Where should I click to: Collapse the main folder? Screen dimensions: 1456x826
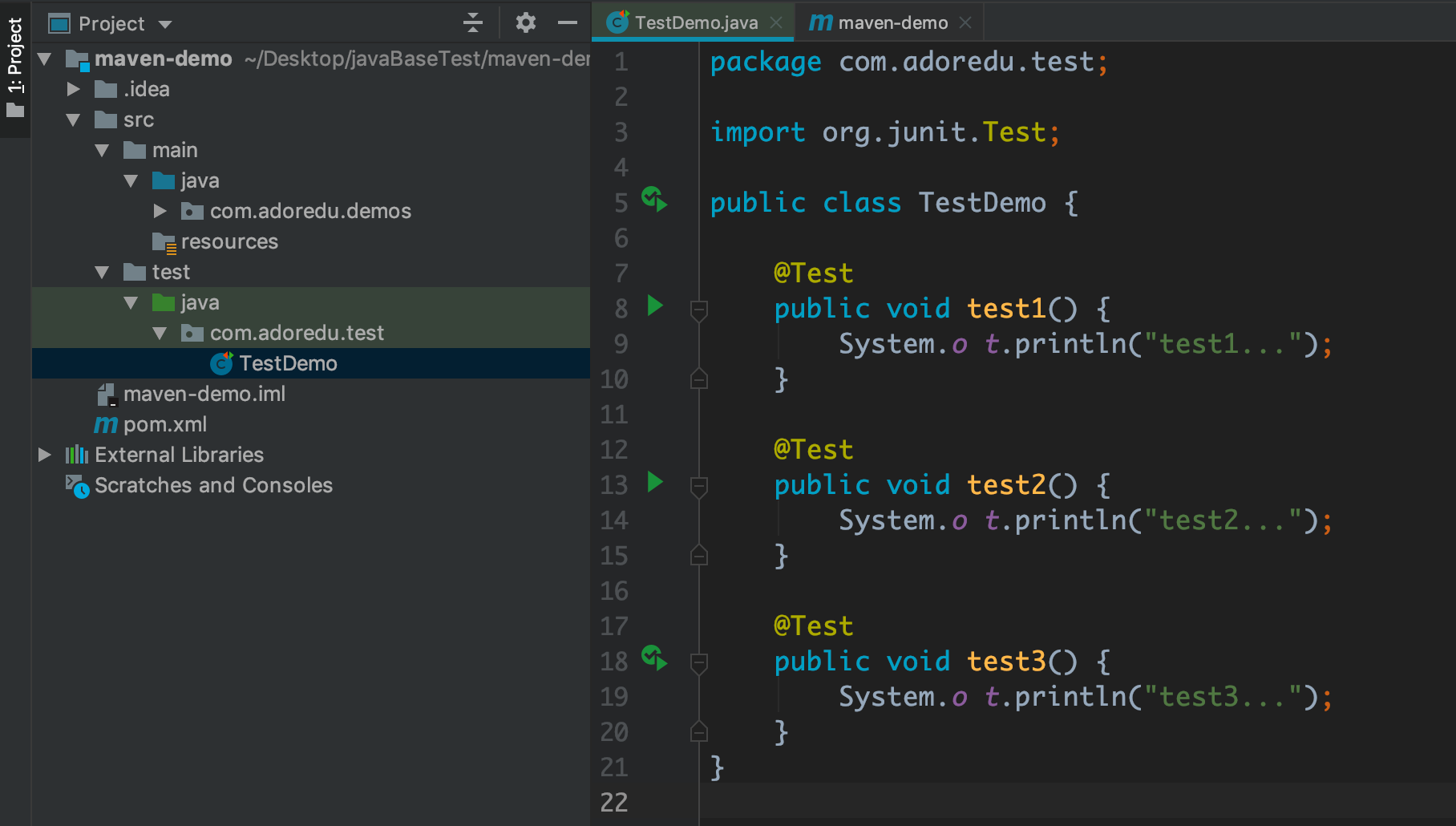coord(102,150)
